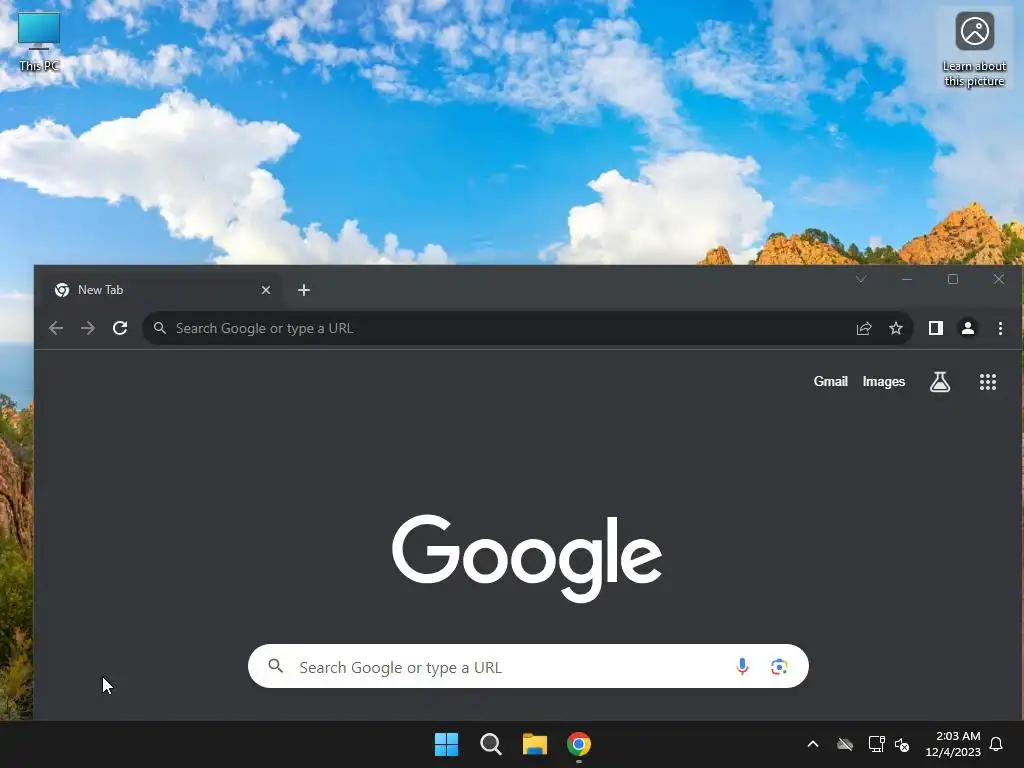Open Windows taskbar search
This screenshot has width=1024, height=768.
pos(490,744)
